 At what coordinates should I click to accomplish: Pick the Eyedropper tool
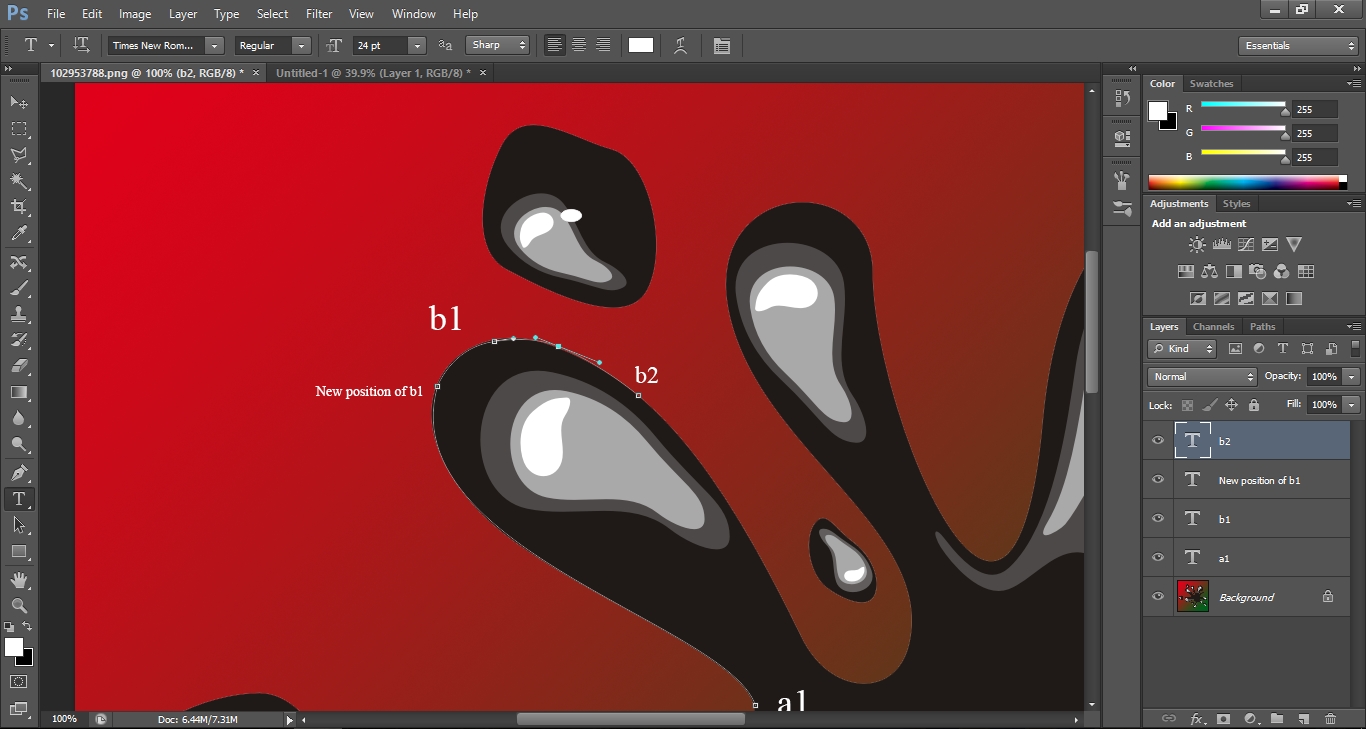(18, 230)
